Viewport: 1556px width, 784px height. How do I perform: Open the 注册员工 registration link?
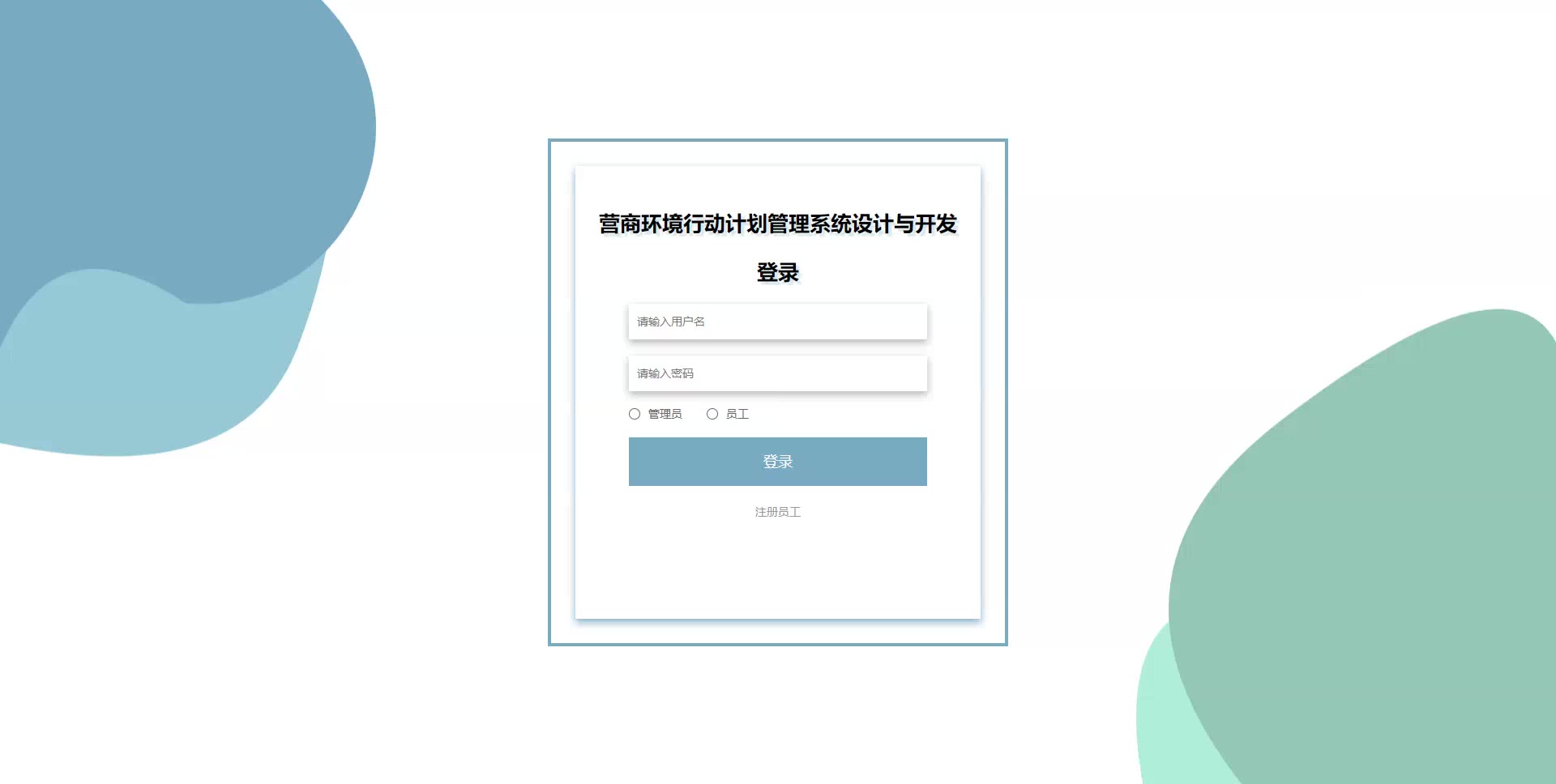[x=777, y=512]
